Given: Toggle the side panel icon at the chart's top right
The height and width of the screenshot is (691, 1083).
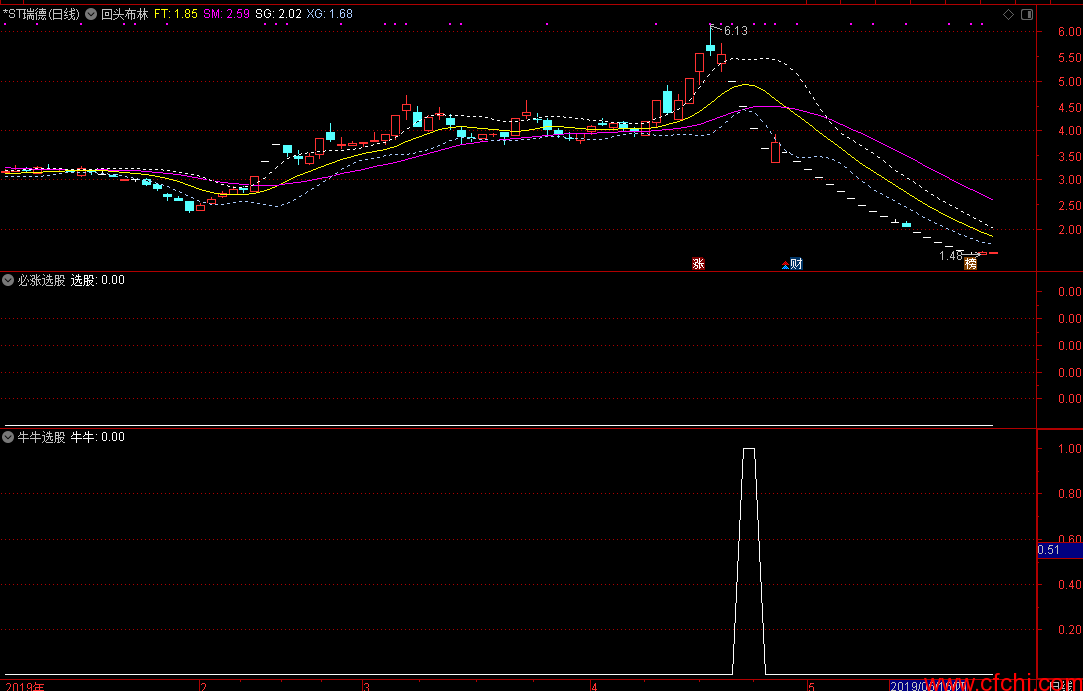Looking at the screenshot, I should (1027, 14).
